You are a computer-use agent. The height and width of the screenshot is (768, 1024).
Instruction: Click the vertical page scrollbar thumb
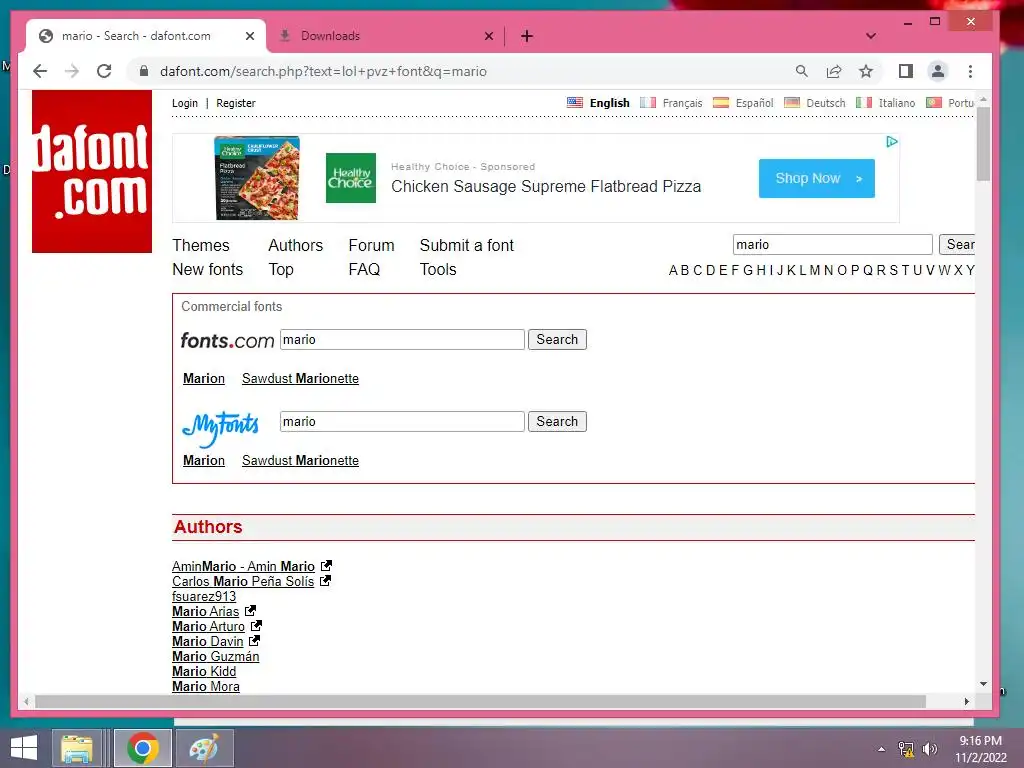click(x=984, y=144)
